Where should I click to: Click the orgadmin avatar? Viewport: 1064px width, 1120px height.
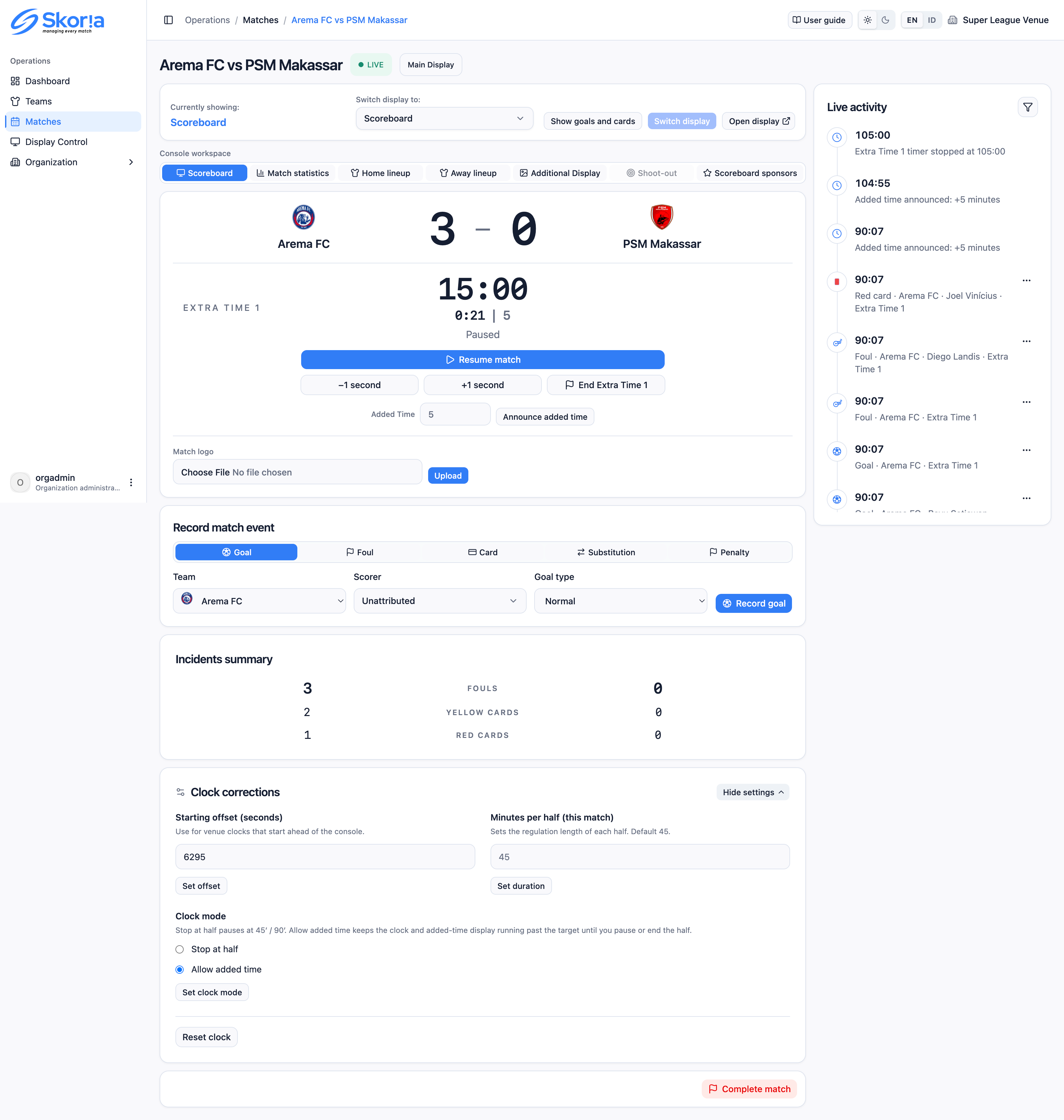tap(20, 482)
